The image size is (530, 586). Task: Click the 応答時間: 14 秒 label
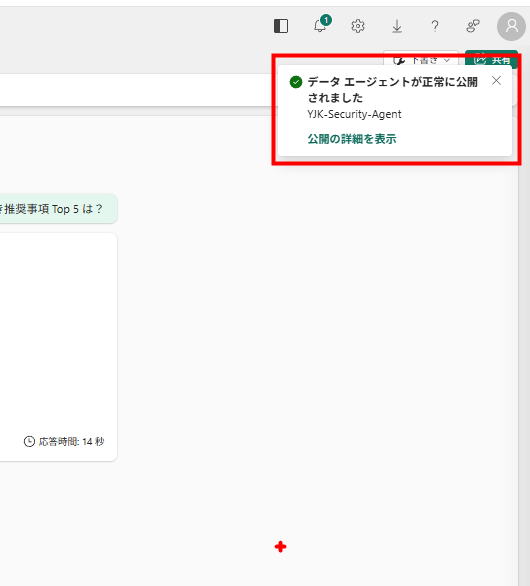point(71,442)
